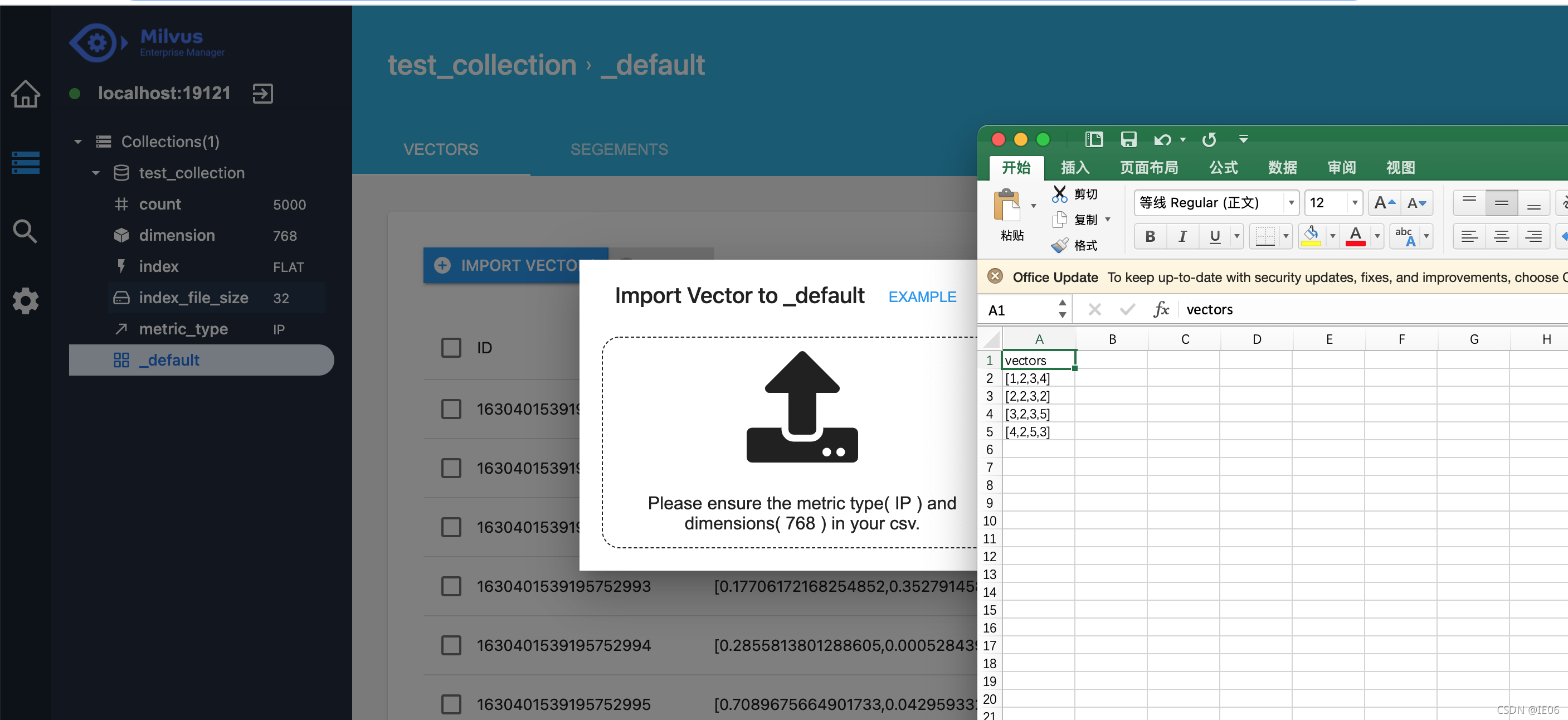1568x720 pixels.
Task: Select the index_file_size row in tree
Action: click(217, 298)
